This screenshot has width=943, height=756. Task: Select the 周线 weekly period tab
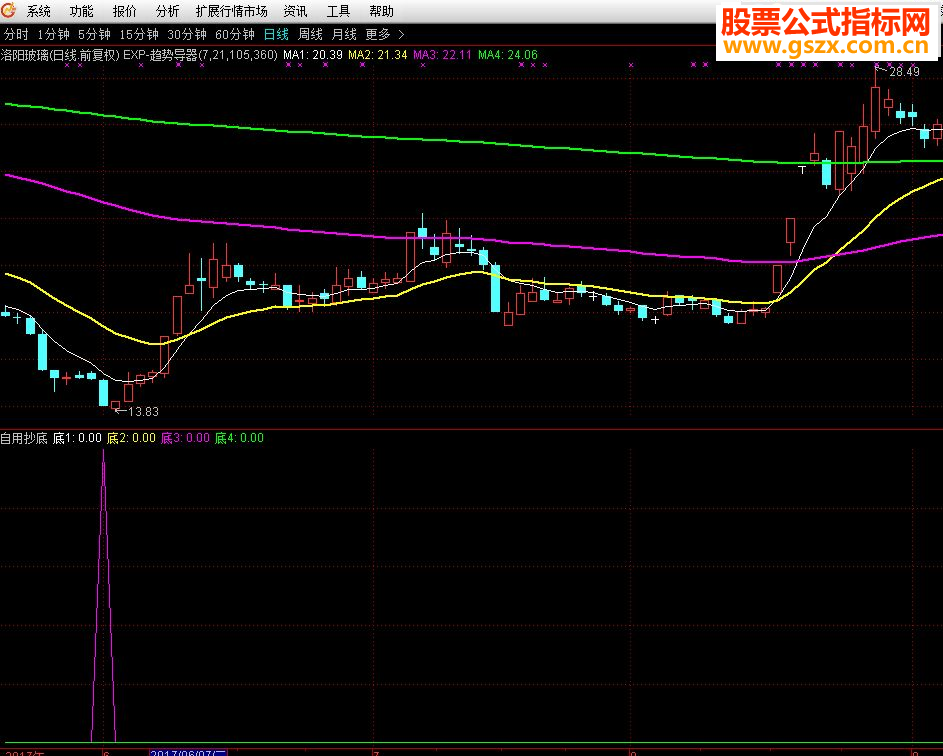[x=310, y=35]
